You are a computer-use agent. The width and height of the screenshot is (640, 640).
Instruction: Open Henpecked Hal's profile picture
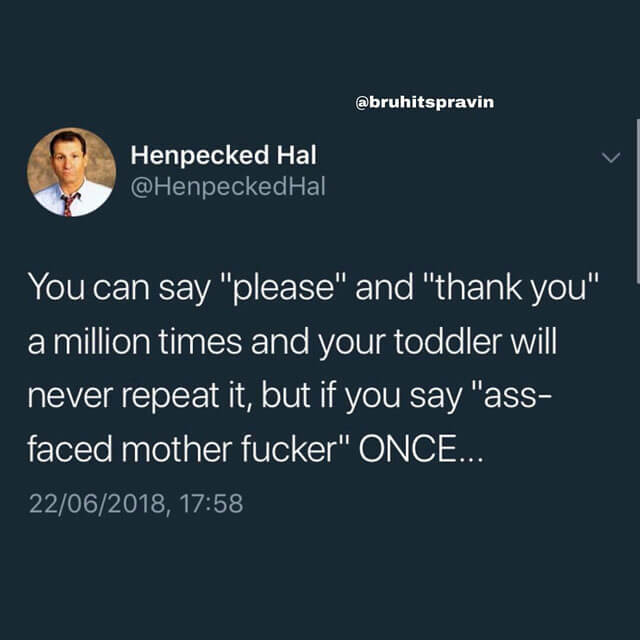pyautogui.click(x=71, y=172)
